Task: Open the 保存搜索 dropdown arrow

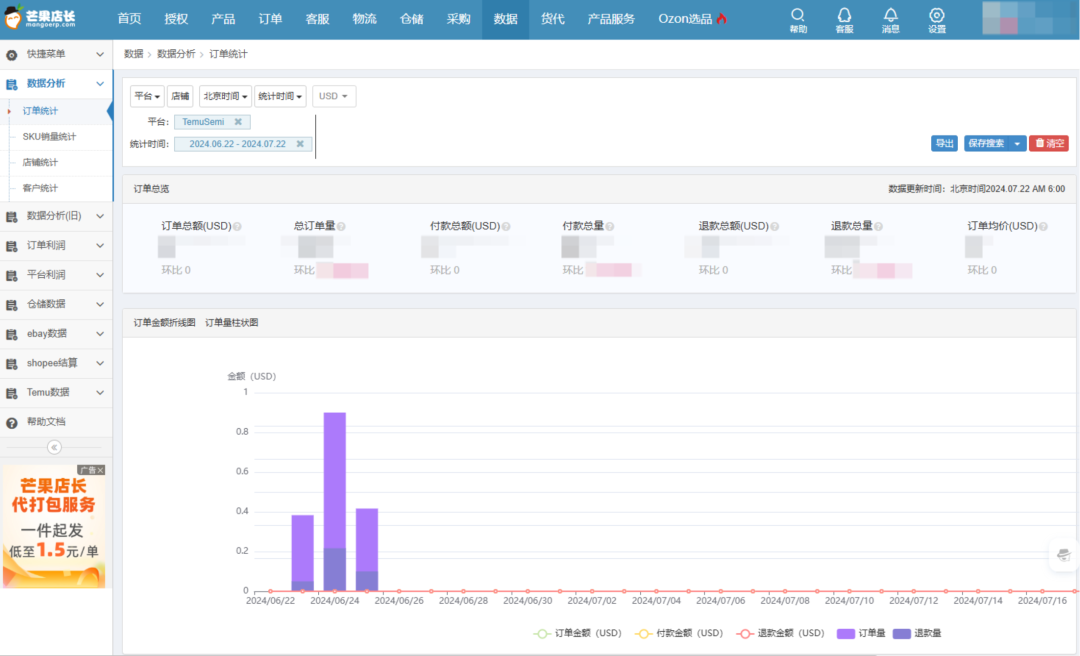Action: pos(1017,143)
